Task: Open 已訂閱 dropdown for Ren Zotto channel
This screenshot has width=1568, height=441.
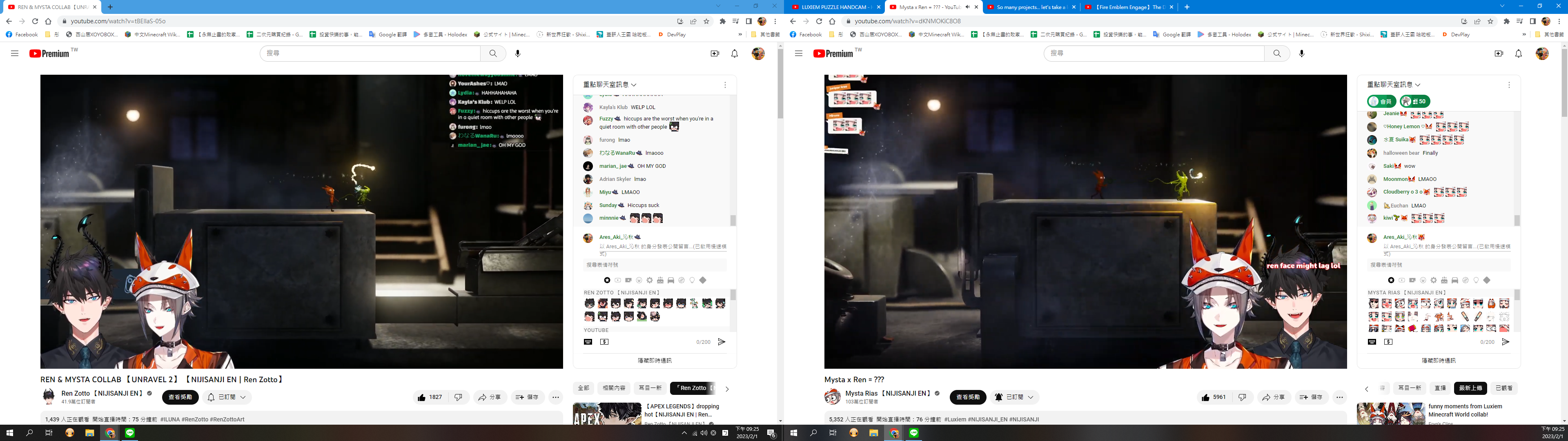Action: (227, 397)
